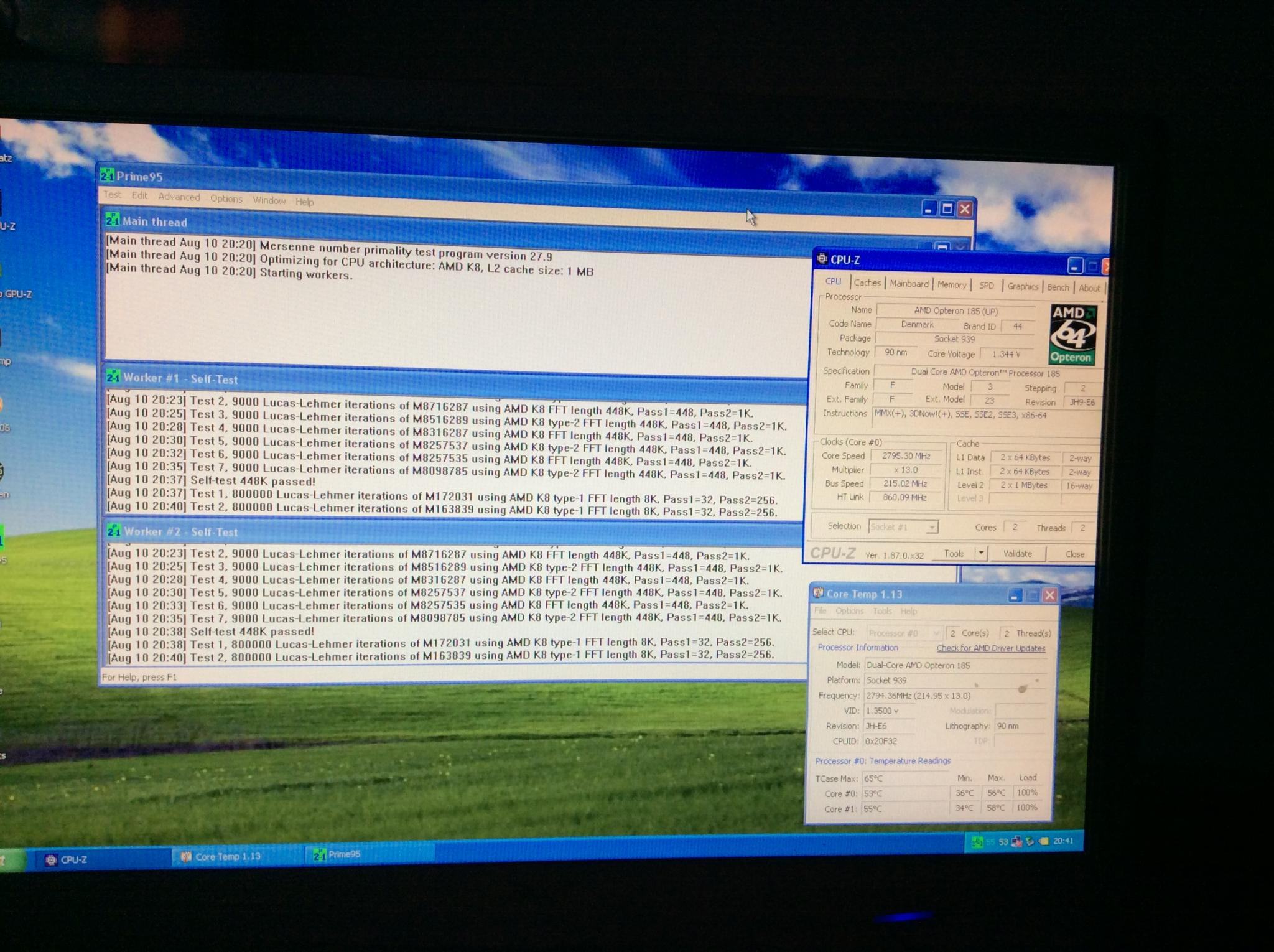The height and width of the screenshot is (952, 1274).
Task: Click the yellow tray icon beside the clock
Action: point(1043,841)
